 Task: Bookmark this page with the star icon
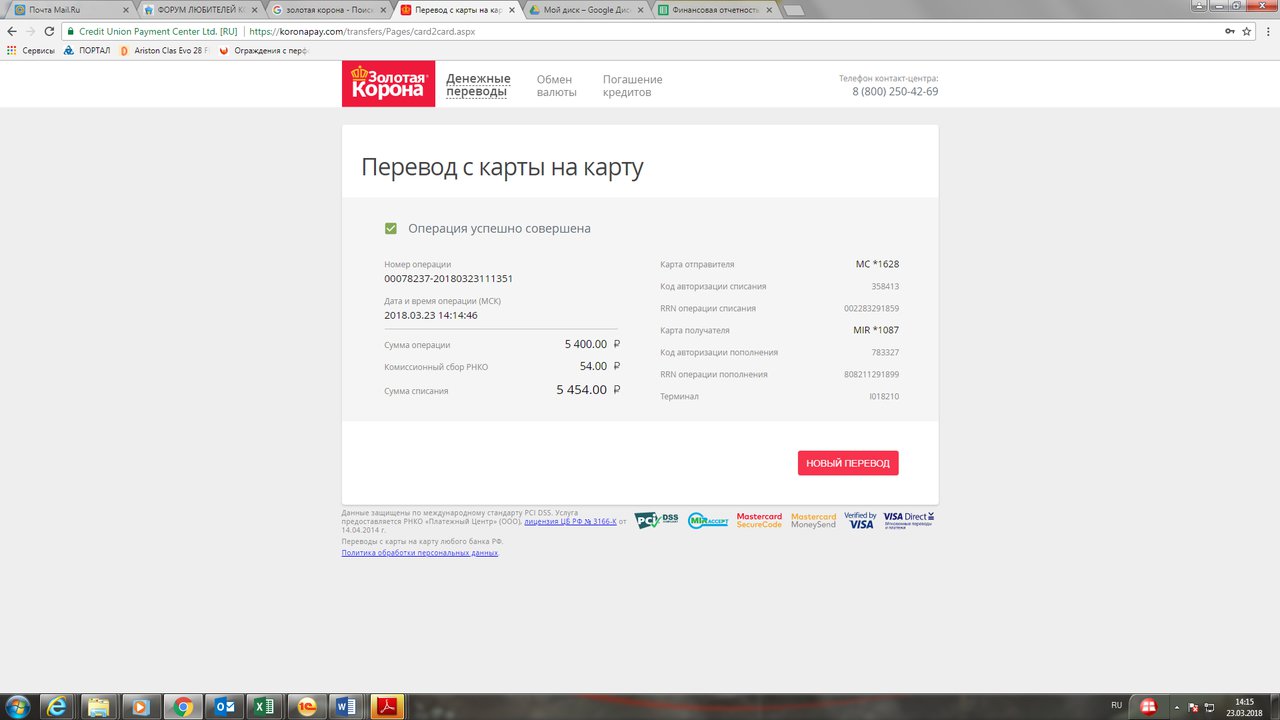tap(1247, 31)
